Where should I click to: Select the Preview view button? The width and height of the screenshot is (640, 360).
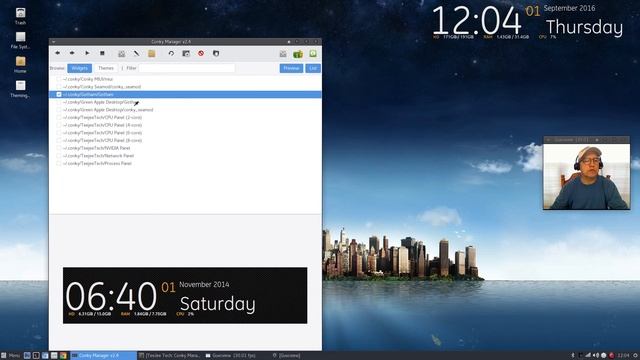pos(291,68)
